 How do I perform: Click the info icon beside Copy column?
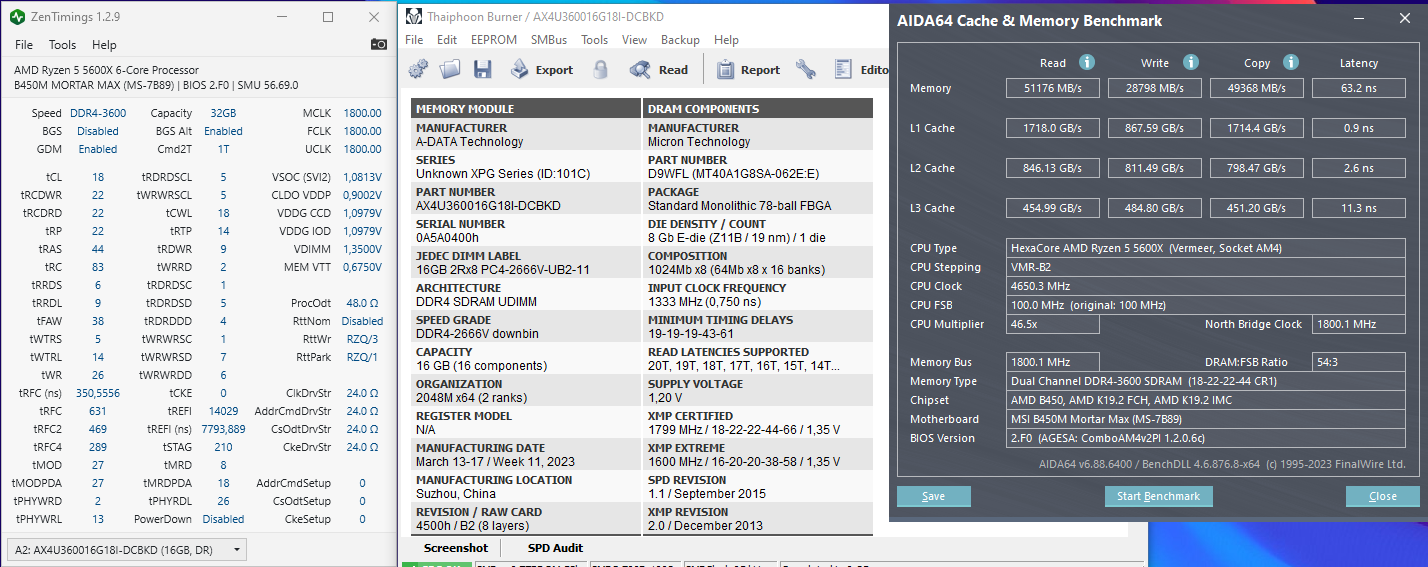[1291, 62]
